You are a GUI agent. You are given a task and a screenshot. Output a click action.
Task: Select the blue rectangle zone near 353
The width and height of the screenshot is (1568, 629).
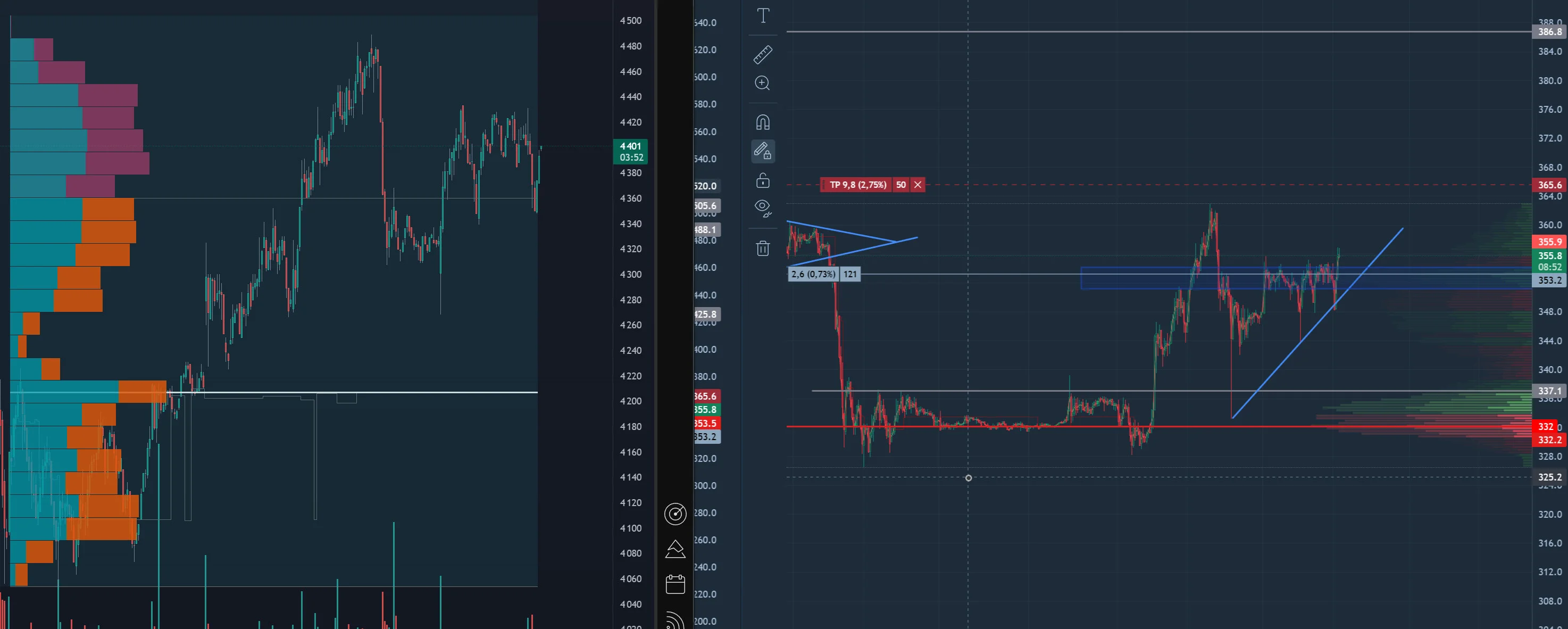[1306, 278]
